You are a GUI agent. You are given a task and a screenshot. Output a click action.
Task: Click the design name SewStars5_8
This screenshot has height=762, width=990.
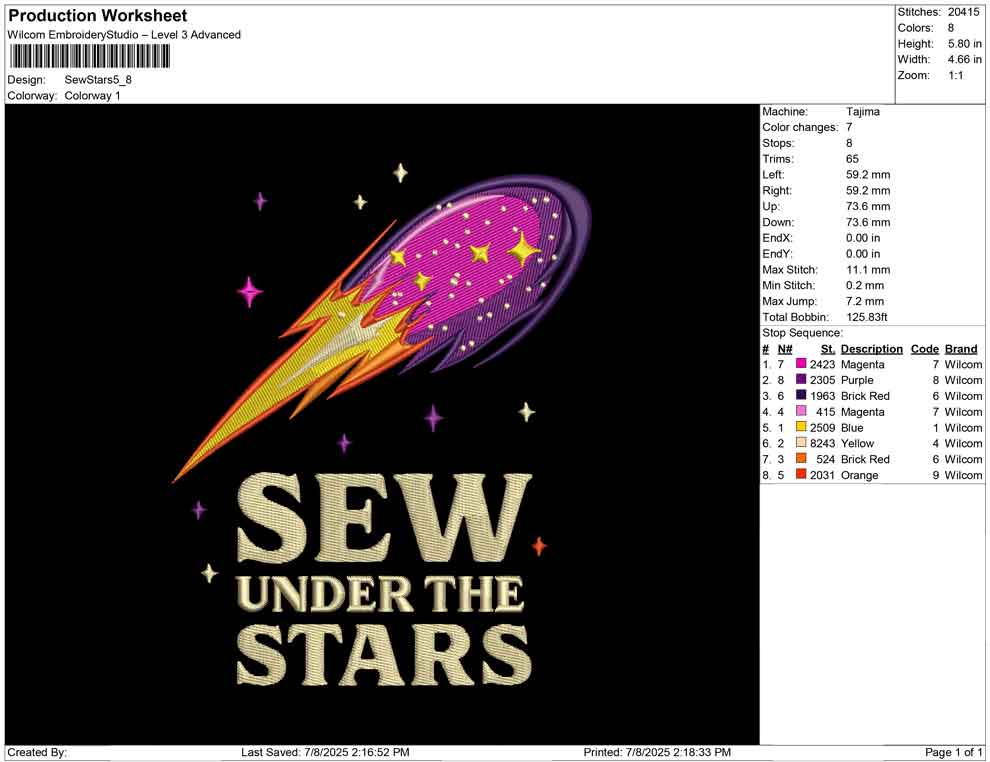pyautogui.click(x=98, y=80)
